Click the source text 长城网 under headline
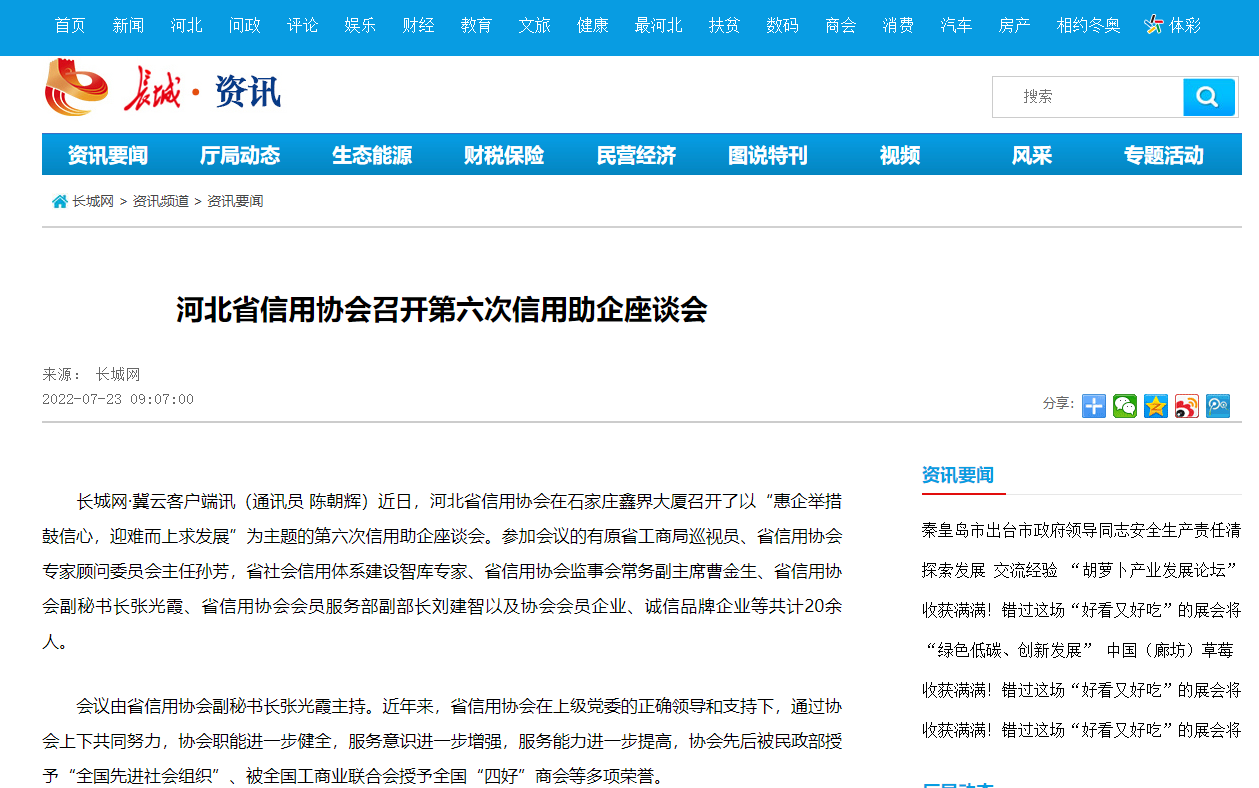The image size is (1259, 788). pos(118,375)
